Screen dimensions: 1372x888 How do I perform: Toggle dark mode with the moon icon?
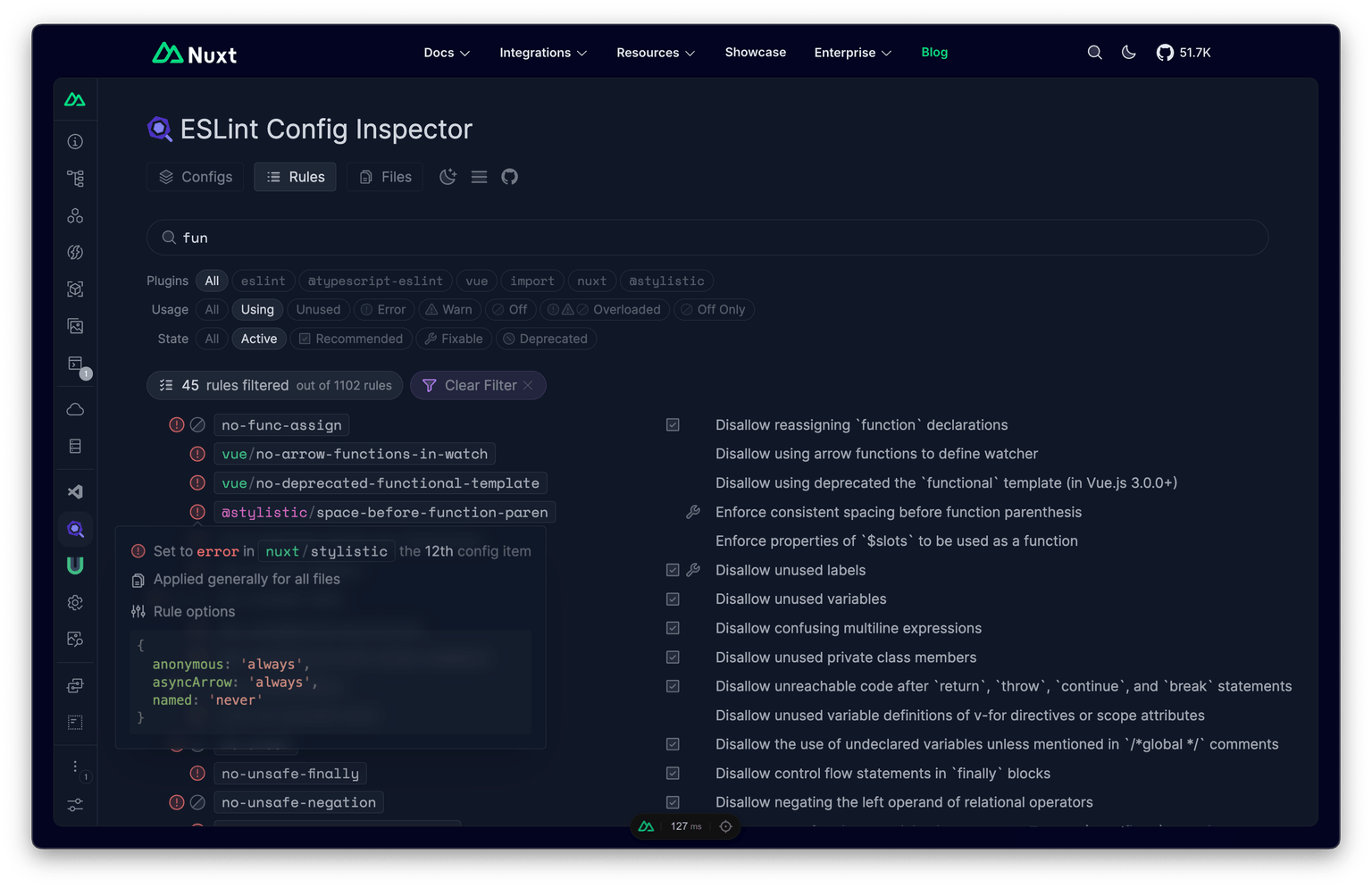coord(1128,53)
